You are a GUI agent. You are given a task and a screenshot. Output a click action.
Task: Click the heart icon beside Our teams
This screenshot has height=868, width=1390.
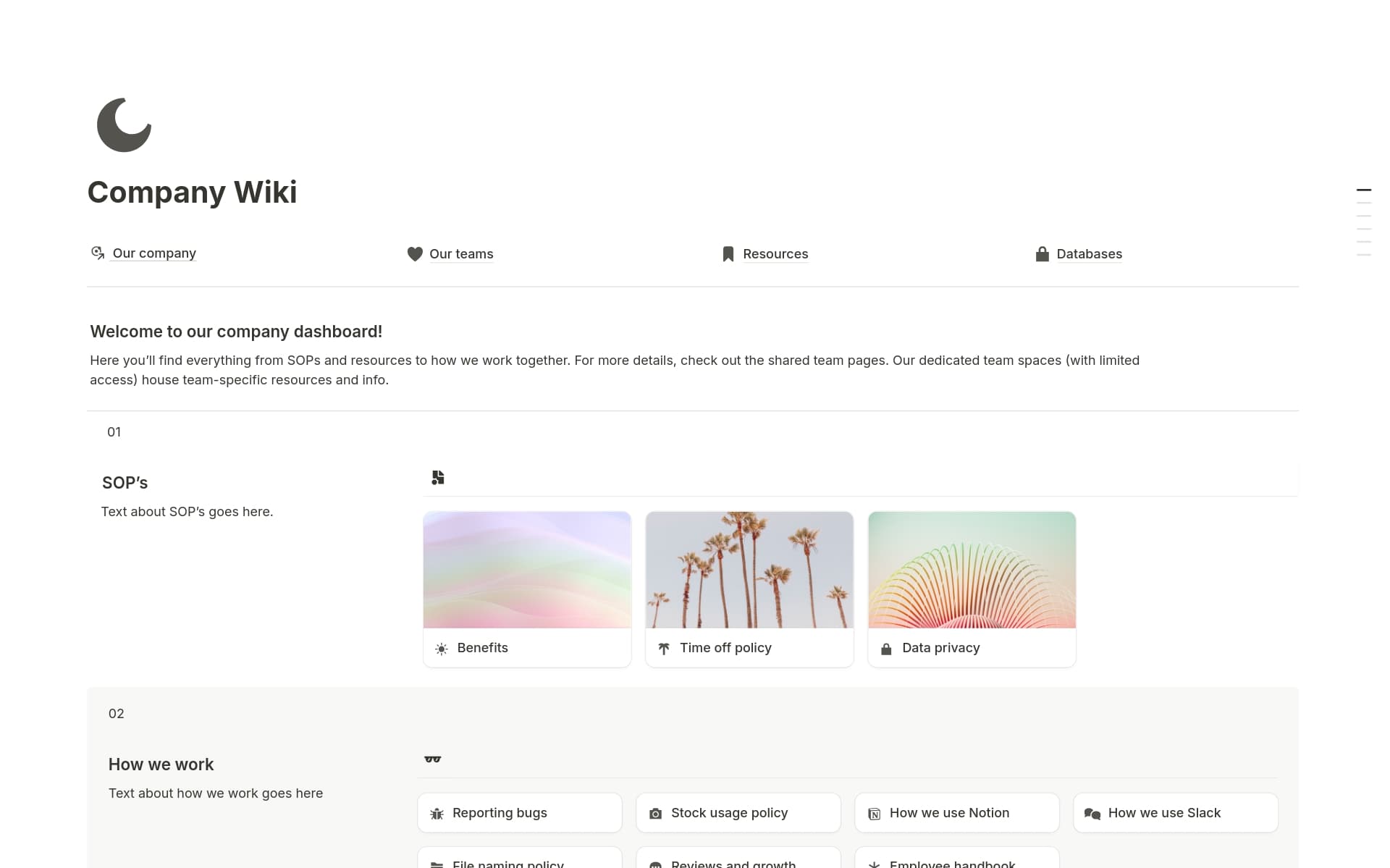(x=414, y=254)
